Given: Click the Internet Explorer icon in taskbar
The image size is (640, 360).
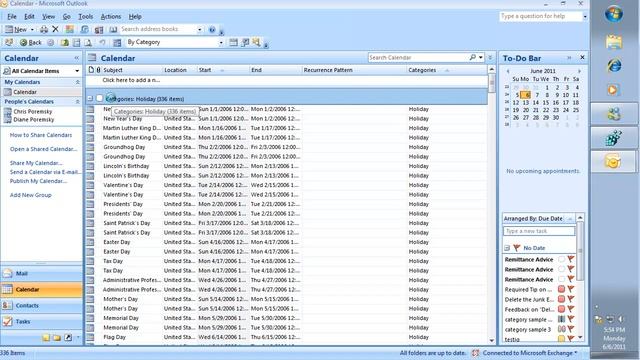Looking at the screenshot, I should click(x=614, y=65).
